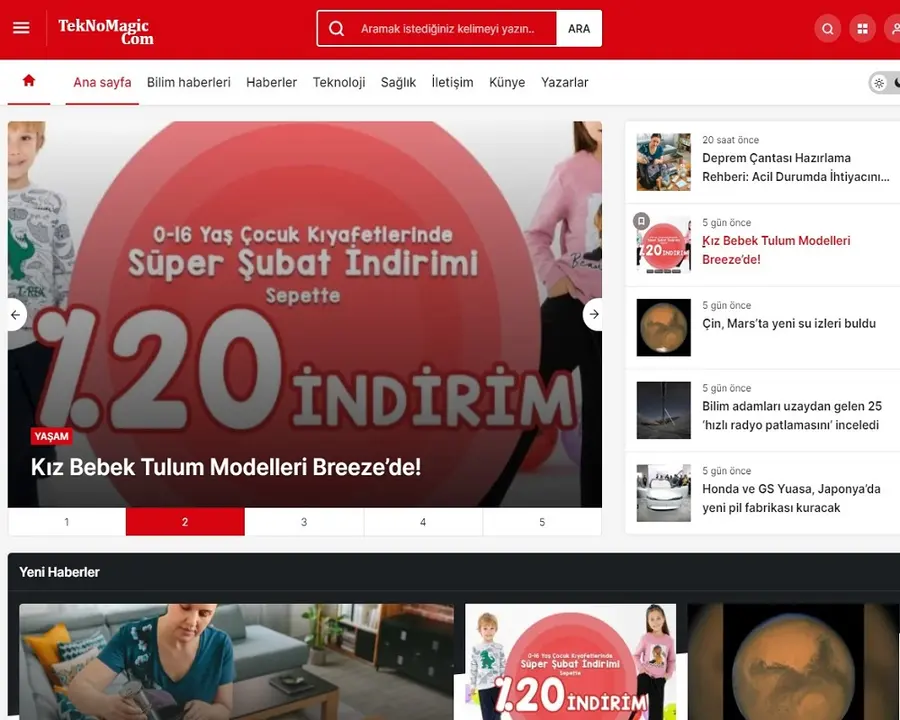Click the Honda car thumbnail image

(664, 493)
